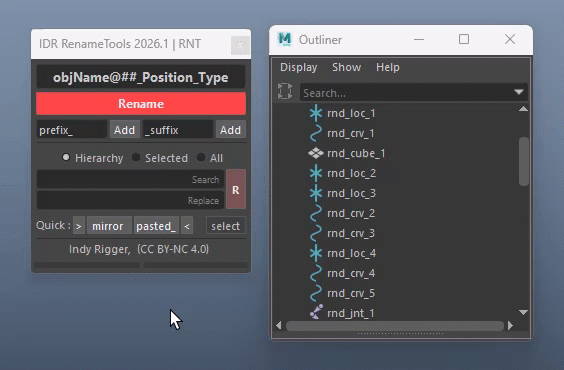This screenshot has height=370, width=564.
Task: Click Add next to the prefix_ field
Action: click(124, 130)
